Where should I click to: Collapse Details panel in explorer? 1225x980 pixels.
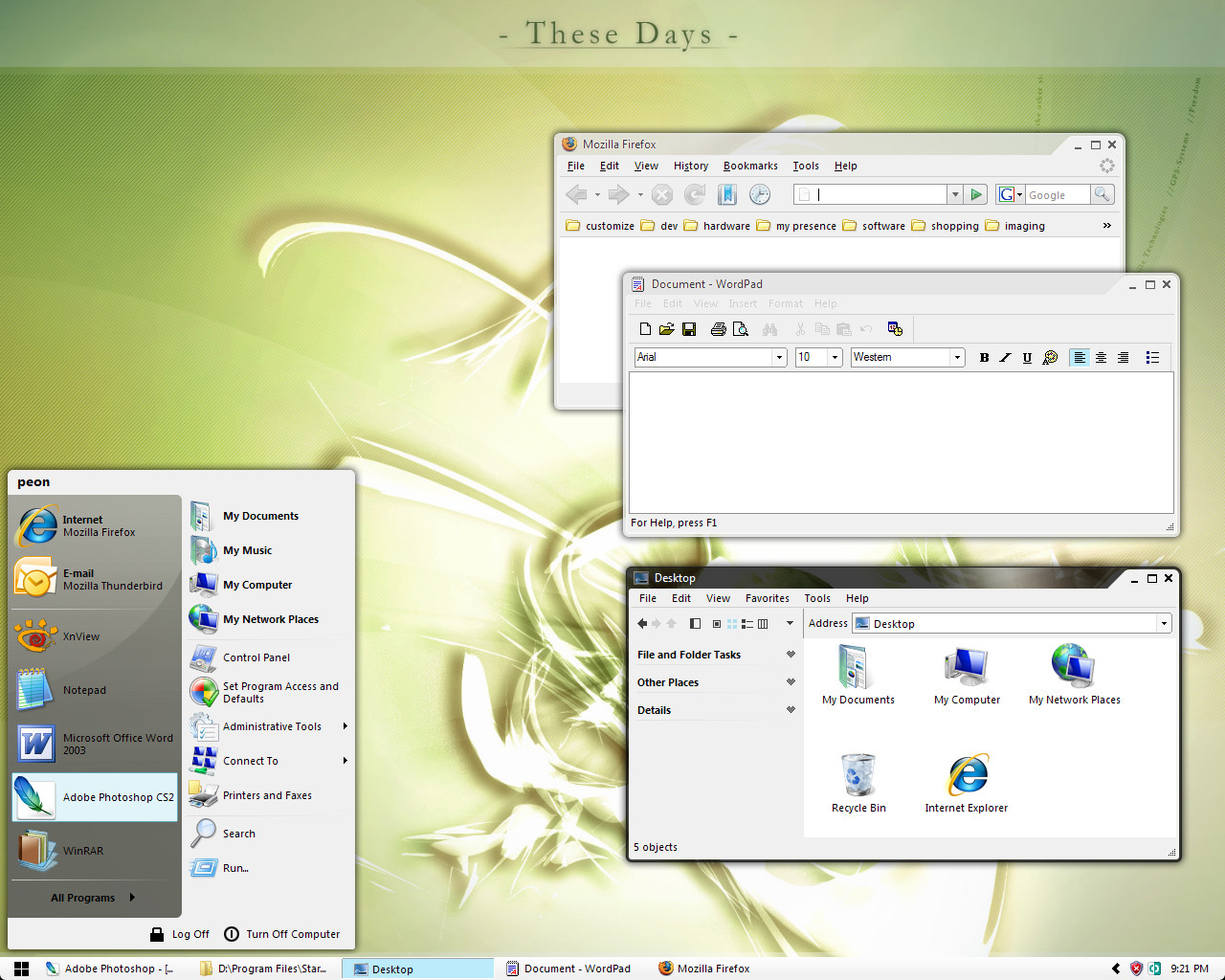coord(791,710)
